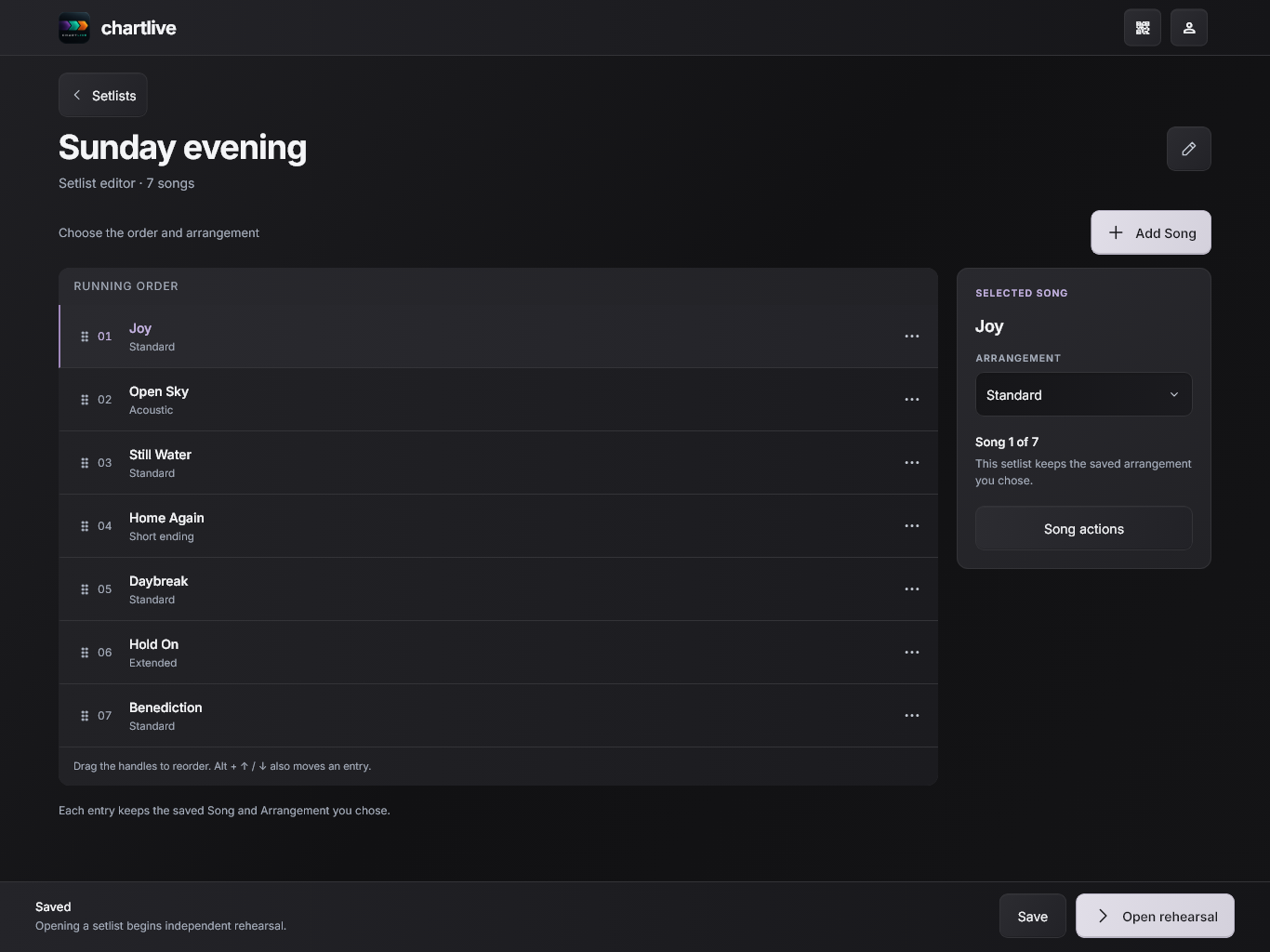
Task: Open the more options menu for Home Again
Action: (x=912, y=526)
